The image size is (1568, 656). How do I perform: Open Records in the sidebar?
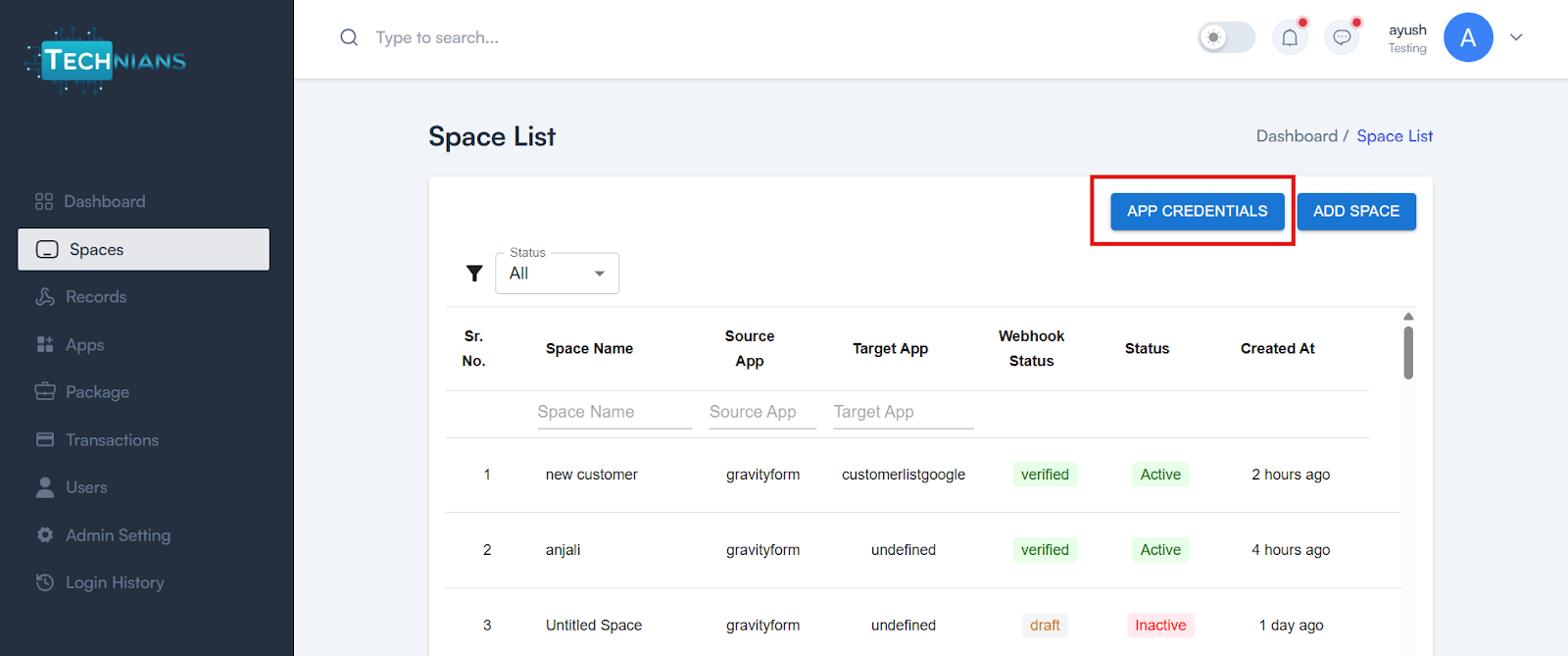tap(96, 297)
